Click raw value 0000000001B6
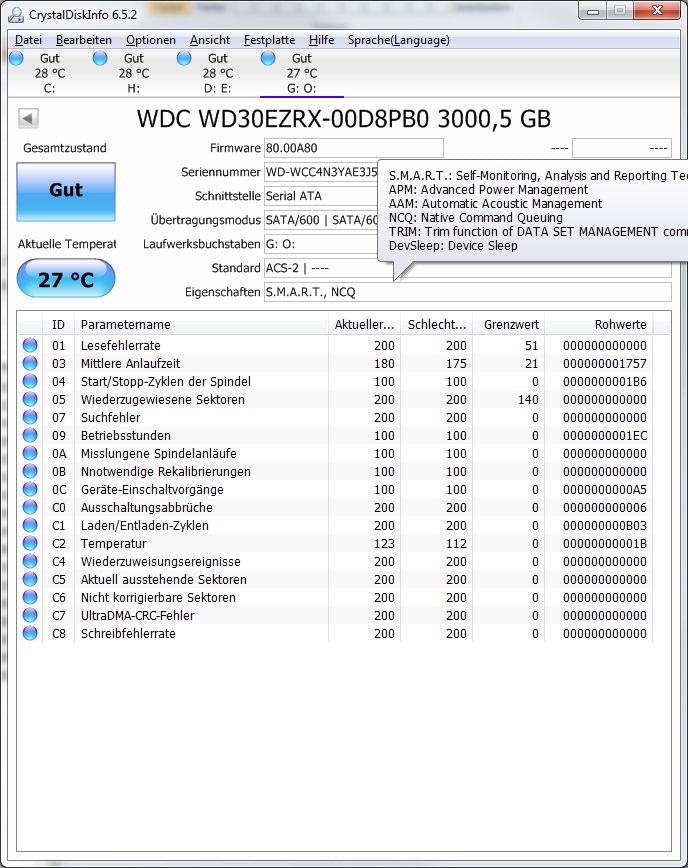 coord(605,381)
